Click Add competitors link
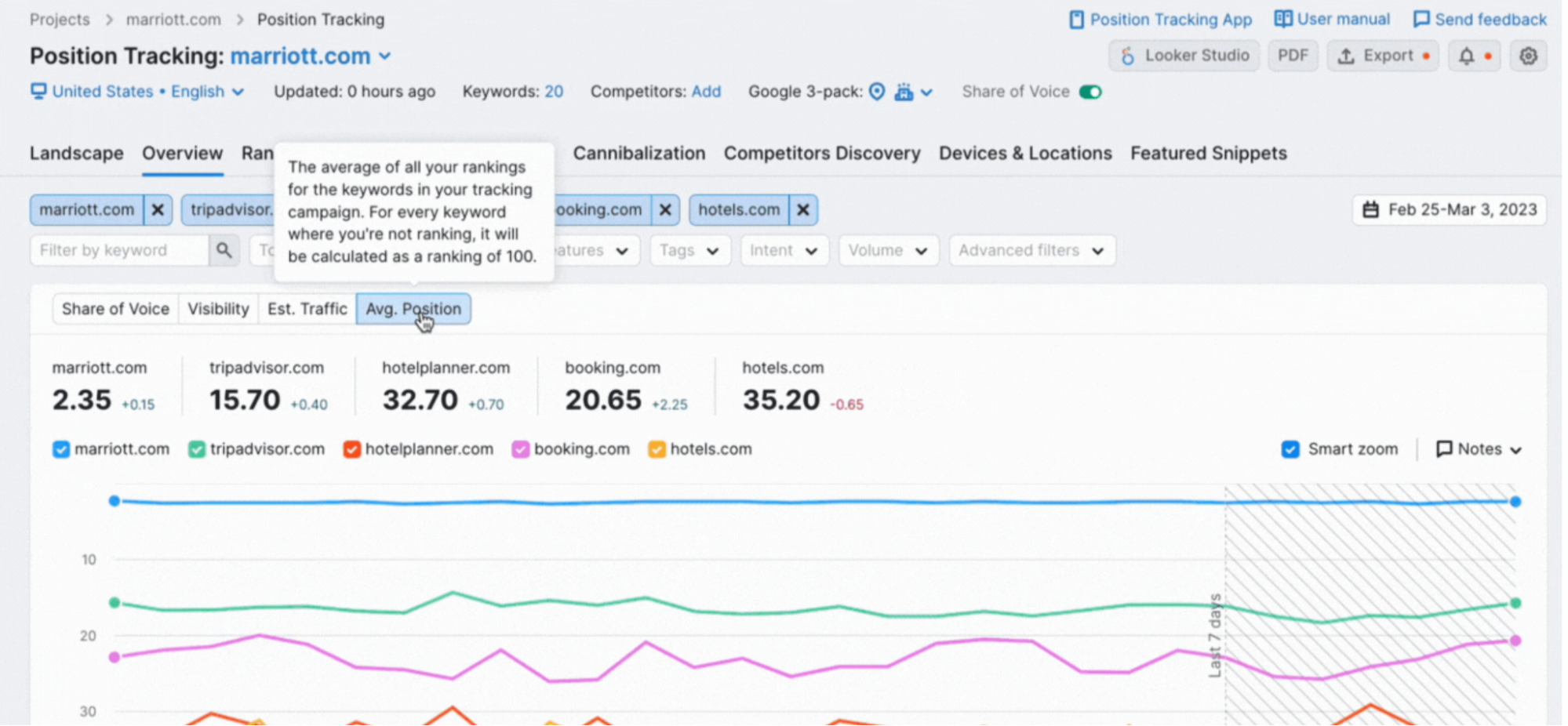The image size is (1568, 726). click(x=706, y=92)
